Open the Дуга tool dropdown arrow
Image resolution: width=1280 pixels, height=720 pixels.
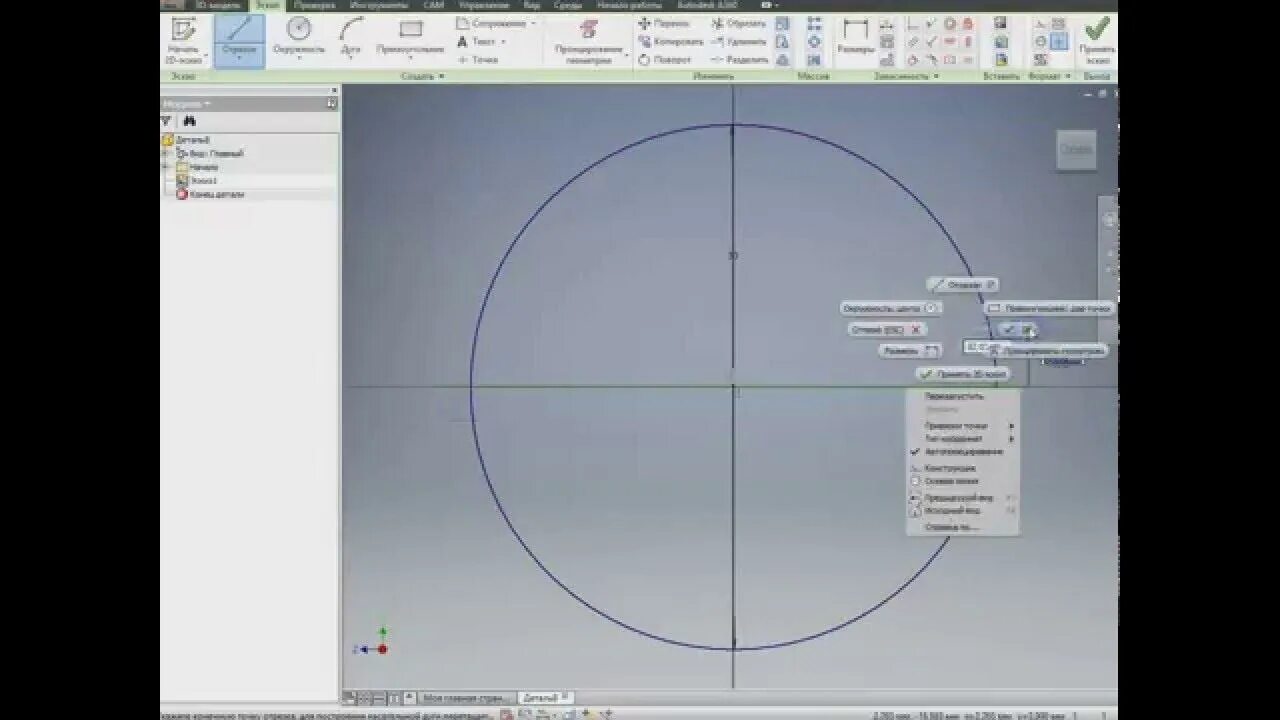coord(351,58)
